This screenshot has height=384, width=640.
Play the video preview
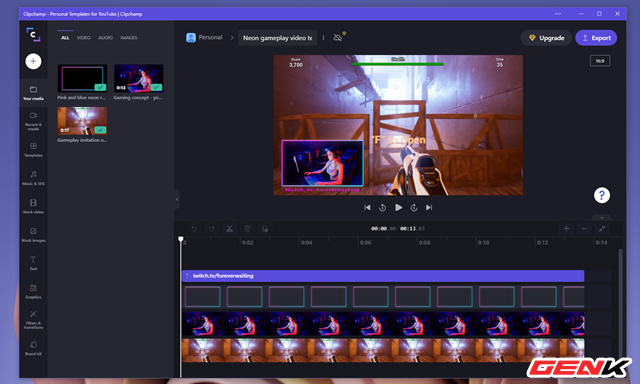pos(398,207)
